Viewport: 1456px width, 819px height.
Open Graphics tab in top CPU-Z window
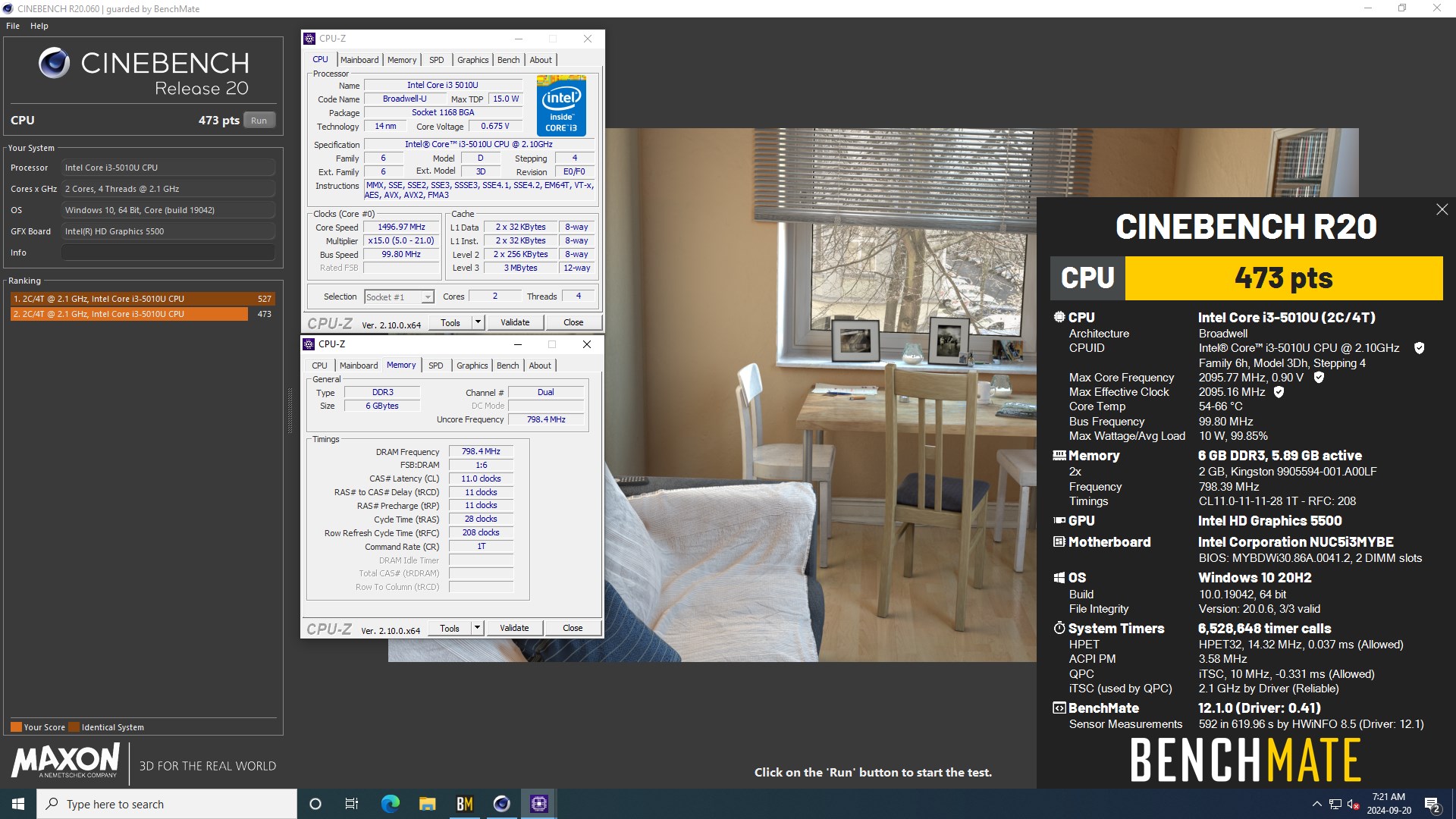pos(472,60)
